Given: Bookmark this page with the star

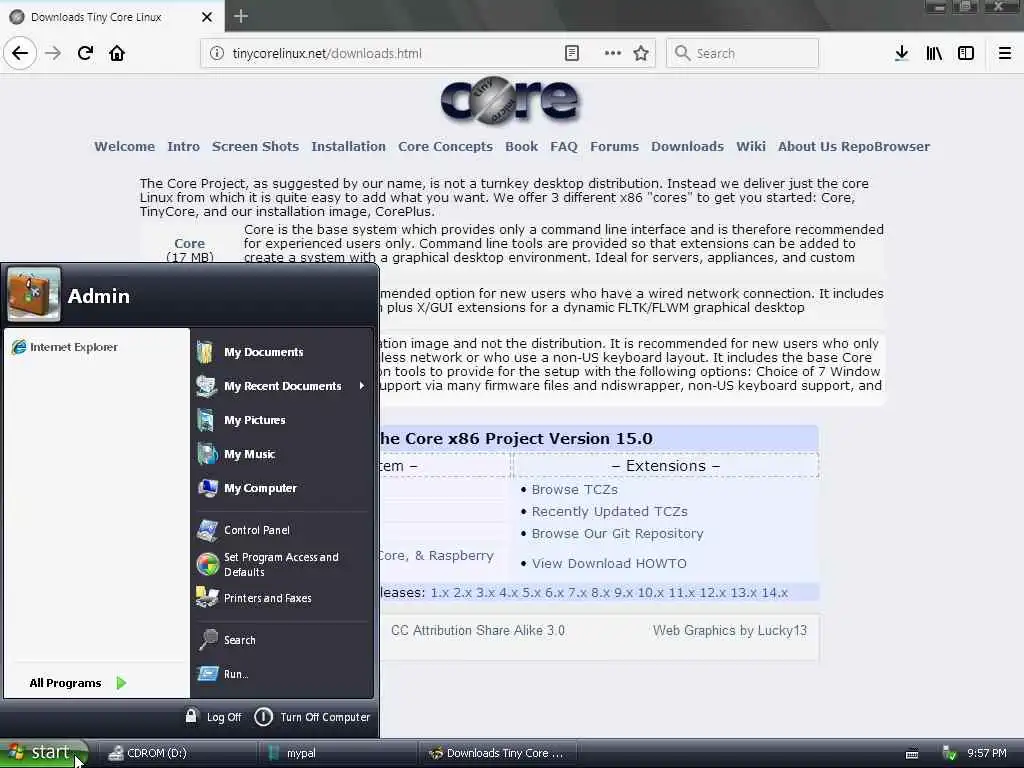Looking at the screenshot, I should tap(641, 53).
